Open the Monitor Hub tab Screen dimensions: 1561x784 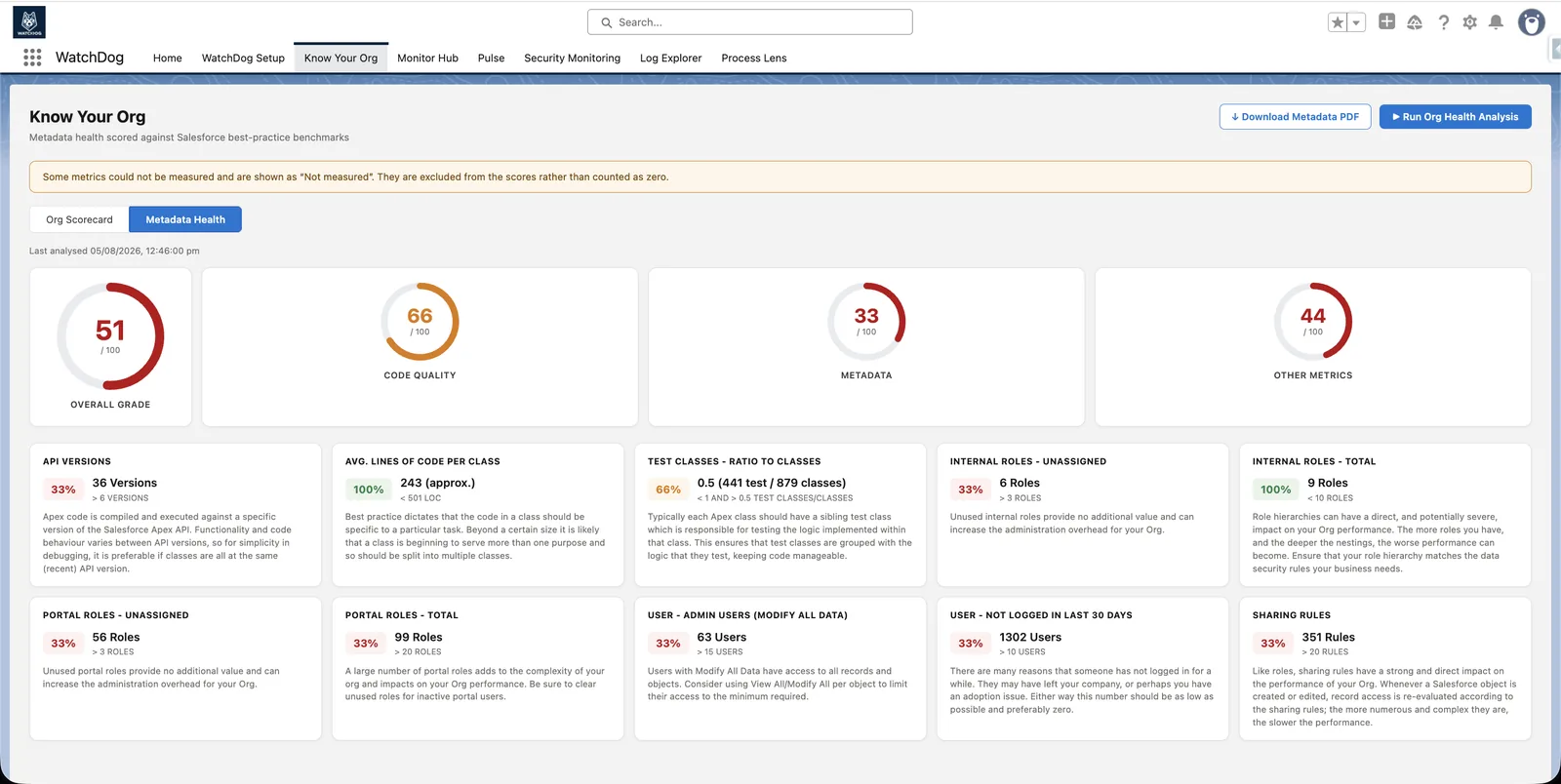click(x=427, y=58)
